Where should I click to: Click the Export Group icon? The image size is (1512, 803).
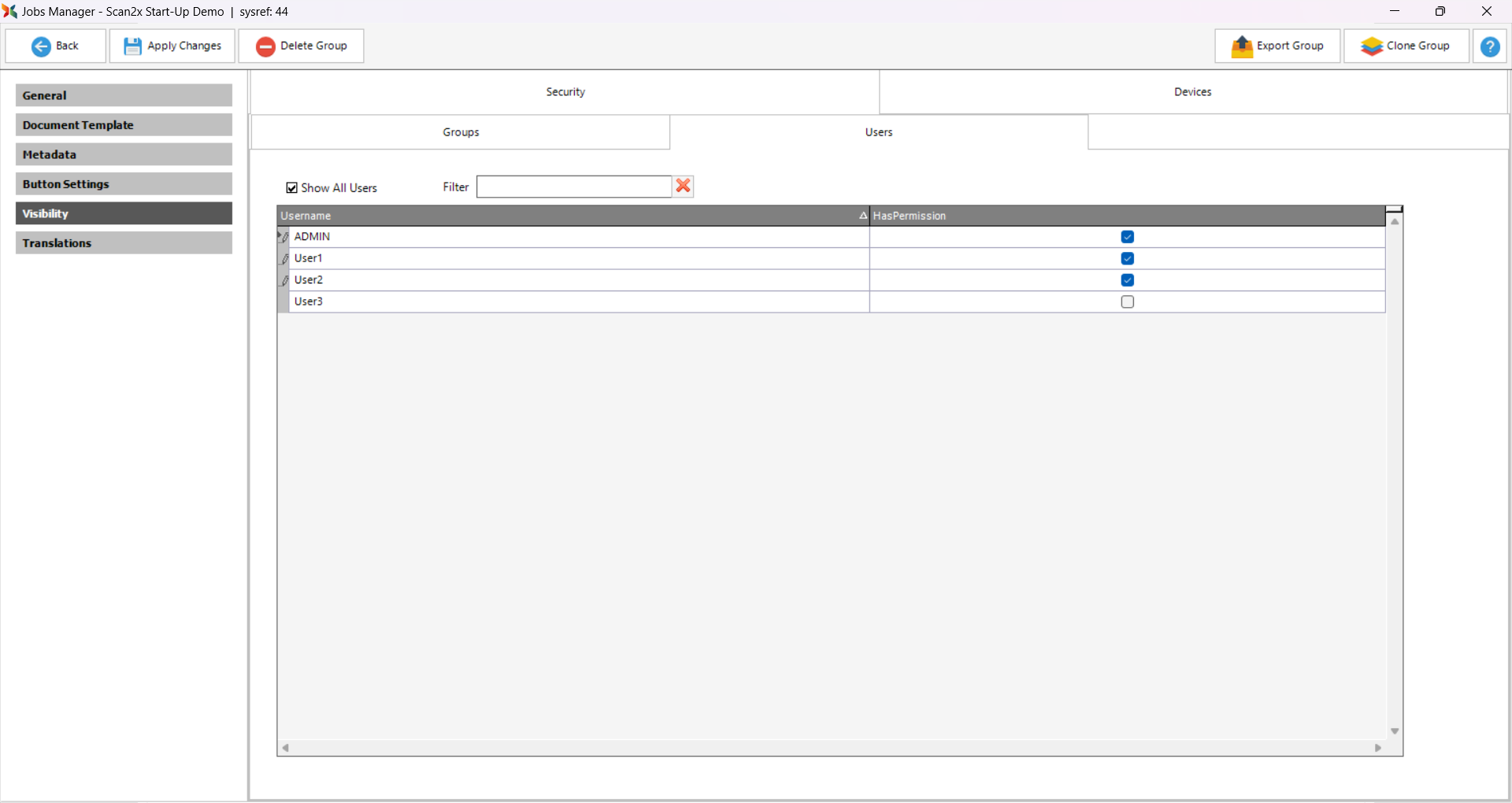pos(1241,46)
